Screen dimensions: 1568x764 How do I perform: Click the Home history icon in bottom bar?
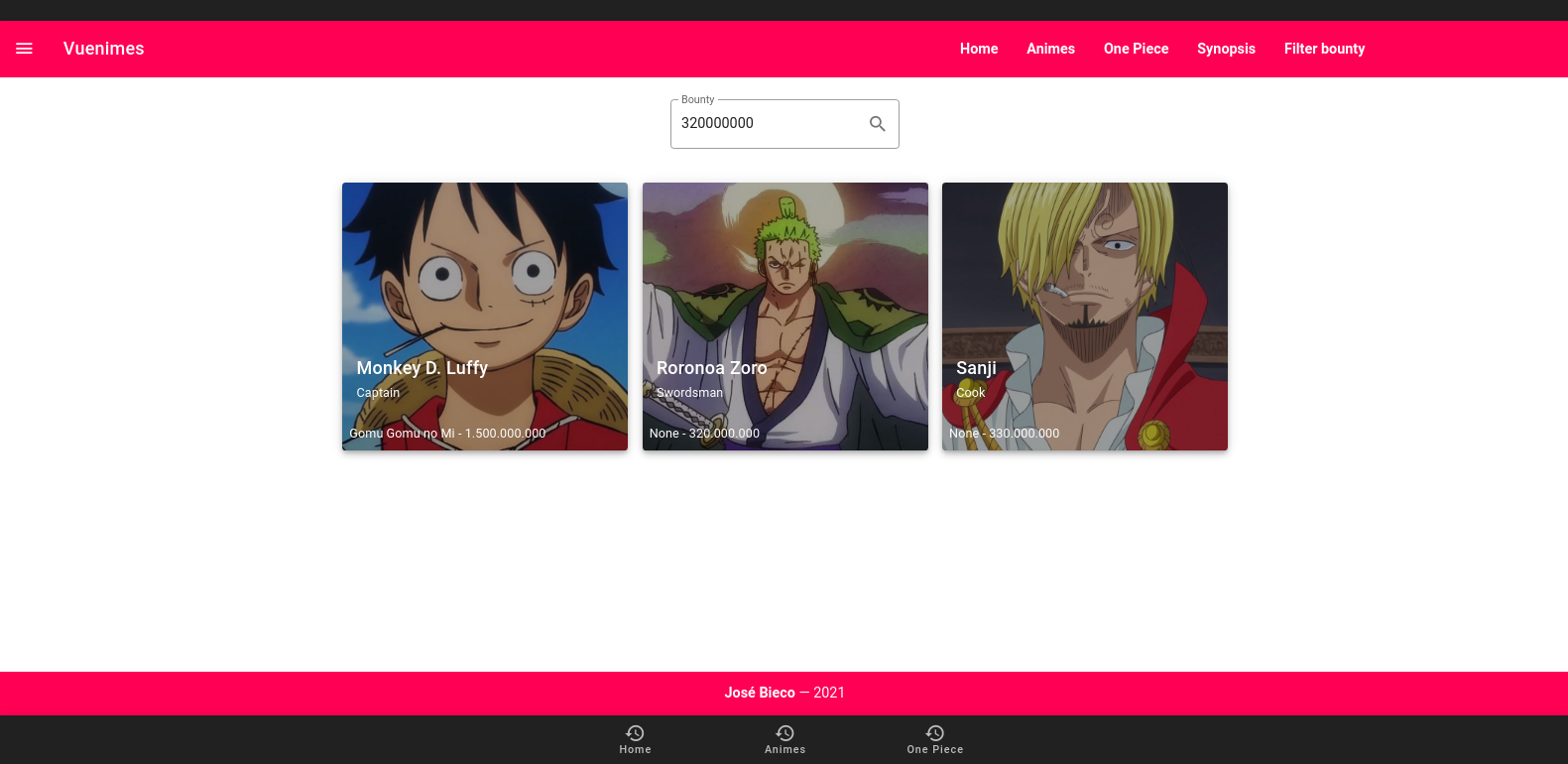pos(635,733)
